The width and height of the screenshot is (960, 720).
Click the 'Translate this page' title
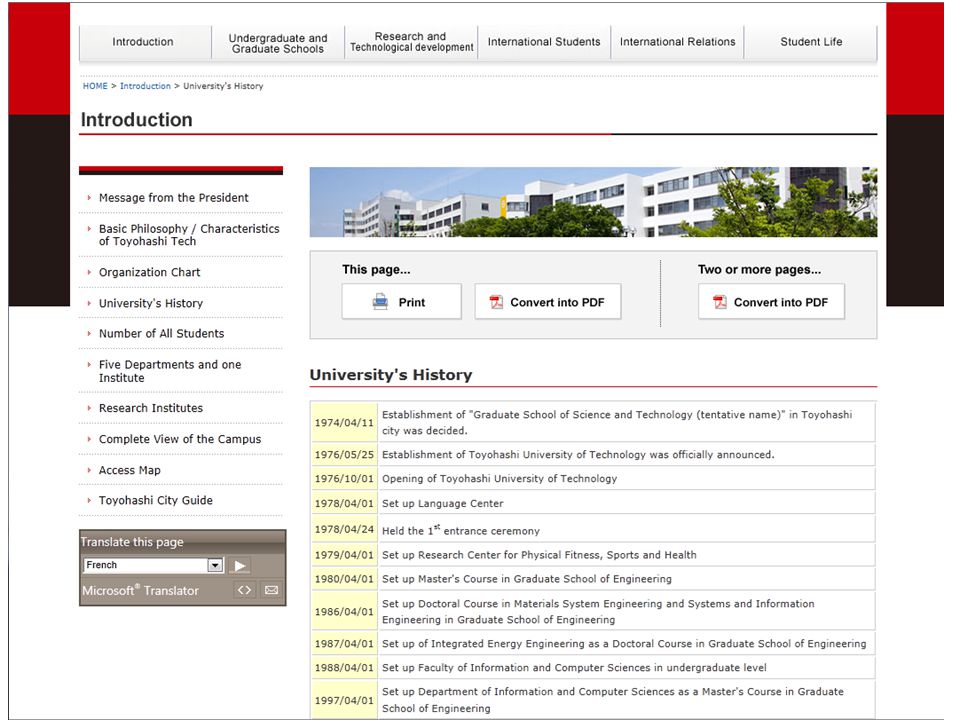132,542
